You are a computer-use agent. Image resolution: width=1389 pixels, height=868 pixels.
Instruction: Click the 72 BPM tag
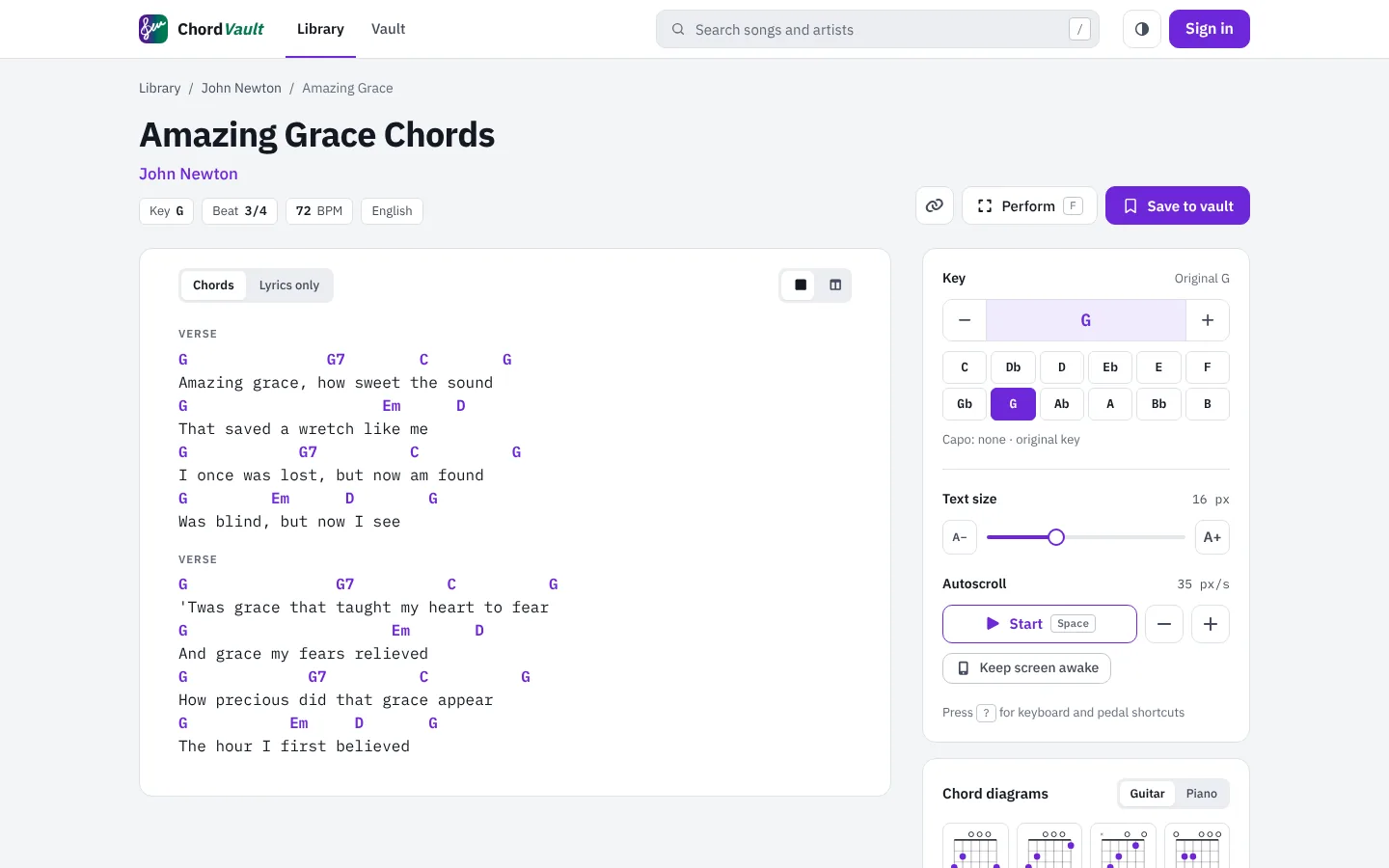tap(319, 211)
